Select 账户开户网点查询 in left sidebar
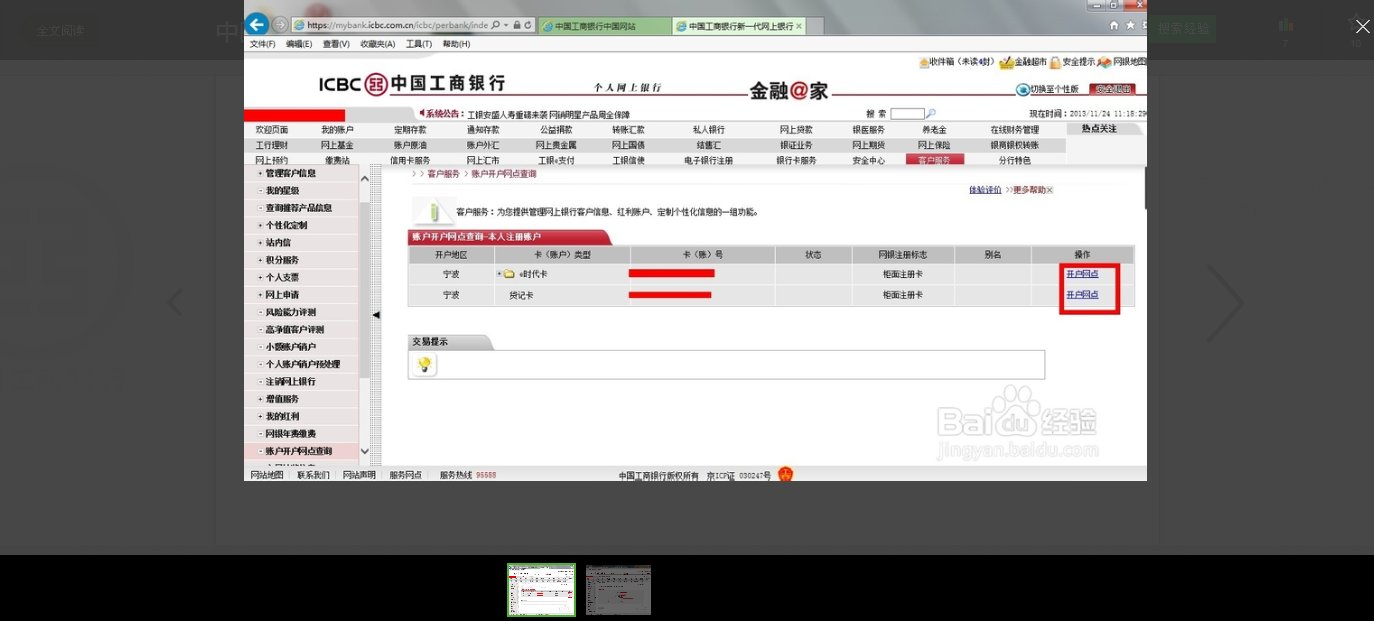Viewport: 1374px width, 621px height. click(x=301, y=451)
